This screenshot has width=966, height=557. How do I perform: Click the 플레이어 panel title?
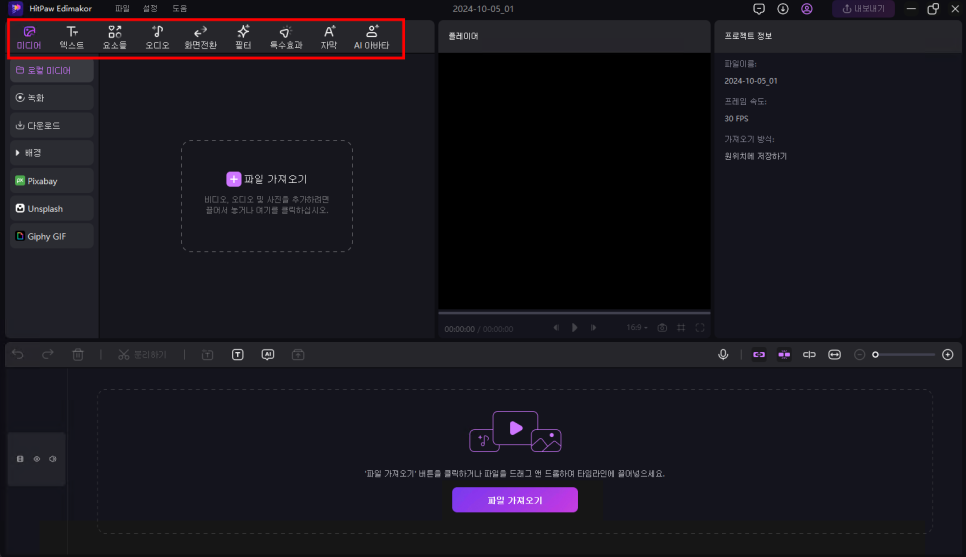click(463, 36)
